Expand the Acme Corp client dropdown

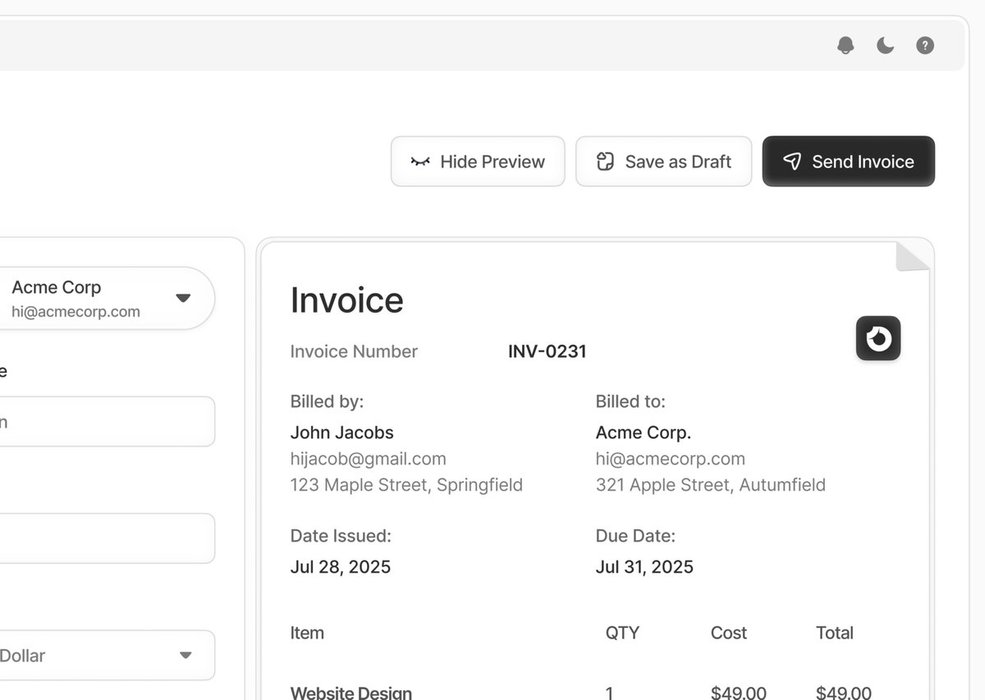pyautogui.click(x=183, y=298)
